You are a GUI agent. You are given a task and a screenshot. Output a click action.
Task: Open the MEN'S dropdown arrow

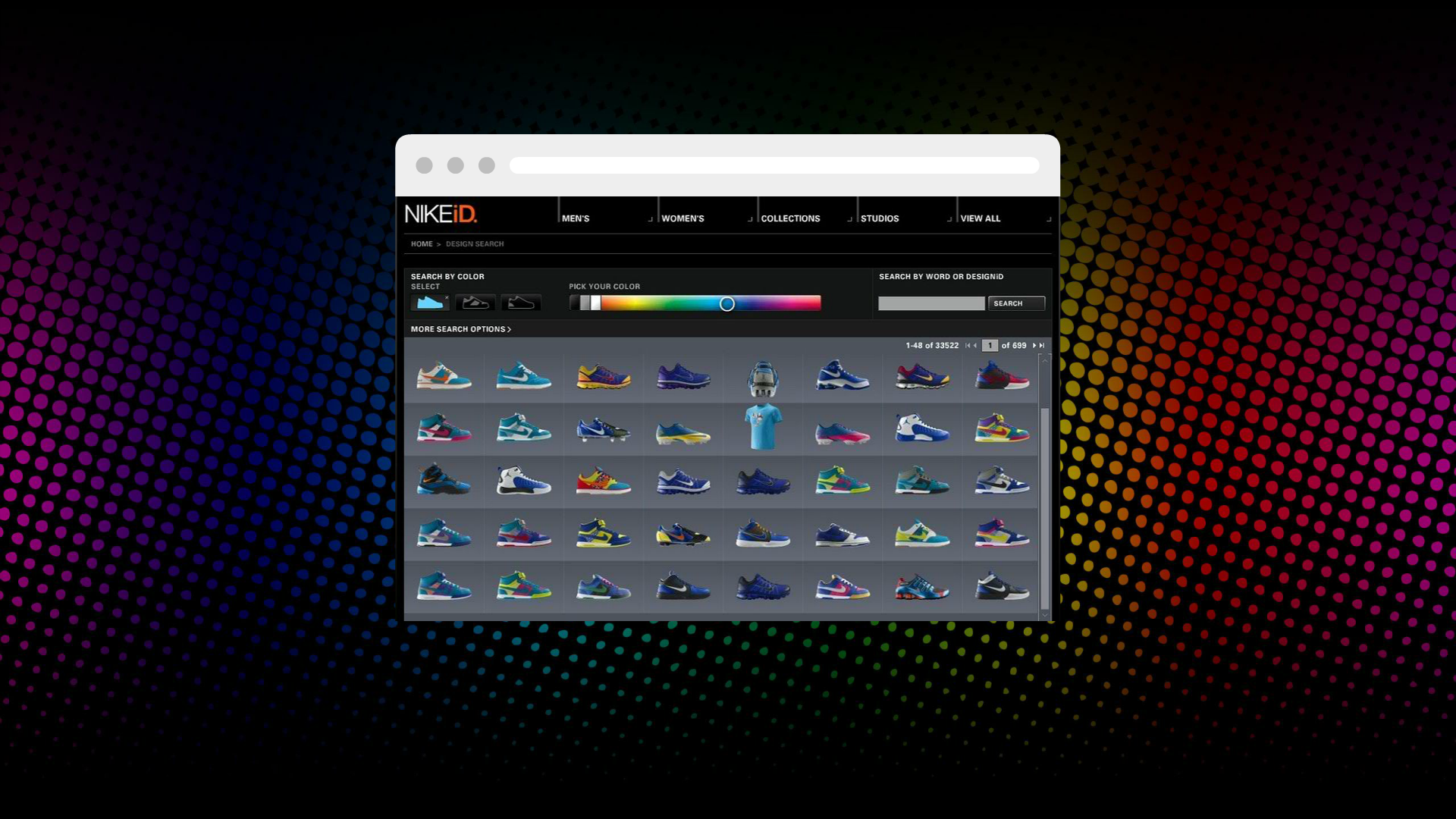coord(649,218)
